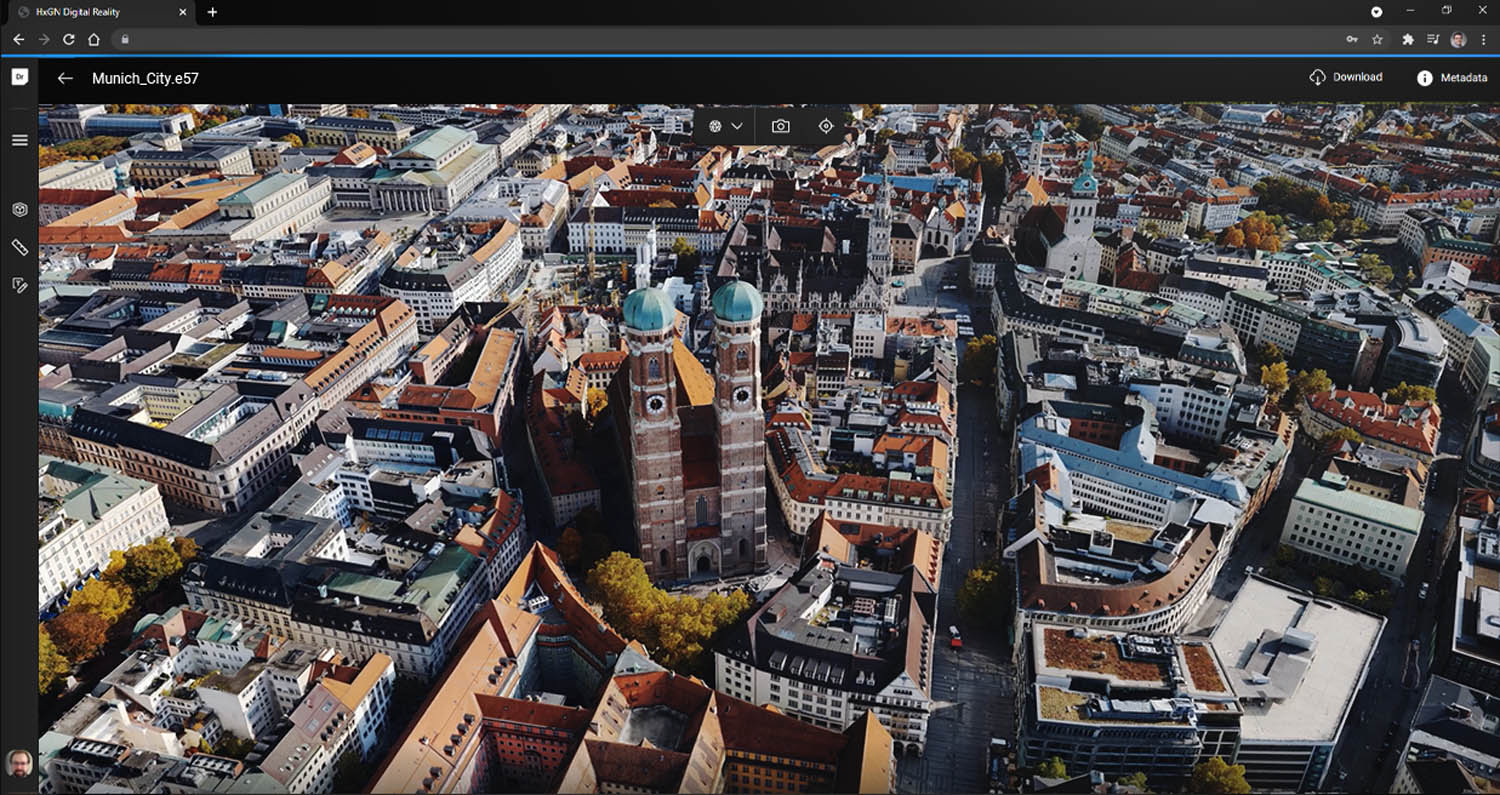This screenshot has height=795, width=1500.
Task: Open the browser extensions puzzle icon
Action: [1408, 39]
